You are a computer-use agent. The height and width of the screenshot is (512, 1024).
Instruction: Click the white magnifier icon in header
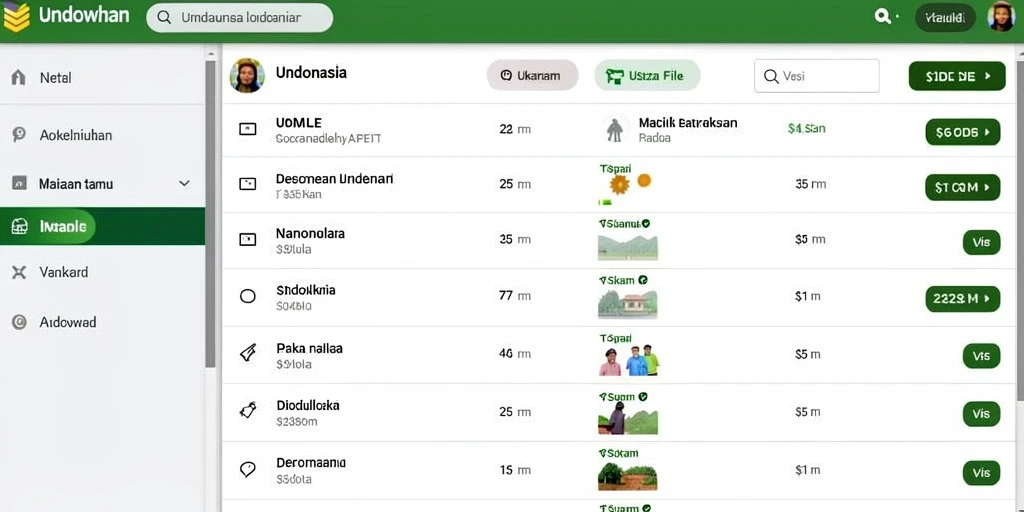[x=883, y=17]
